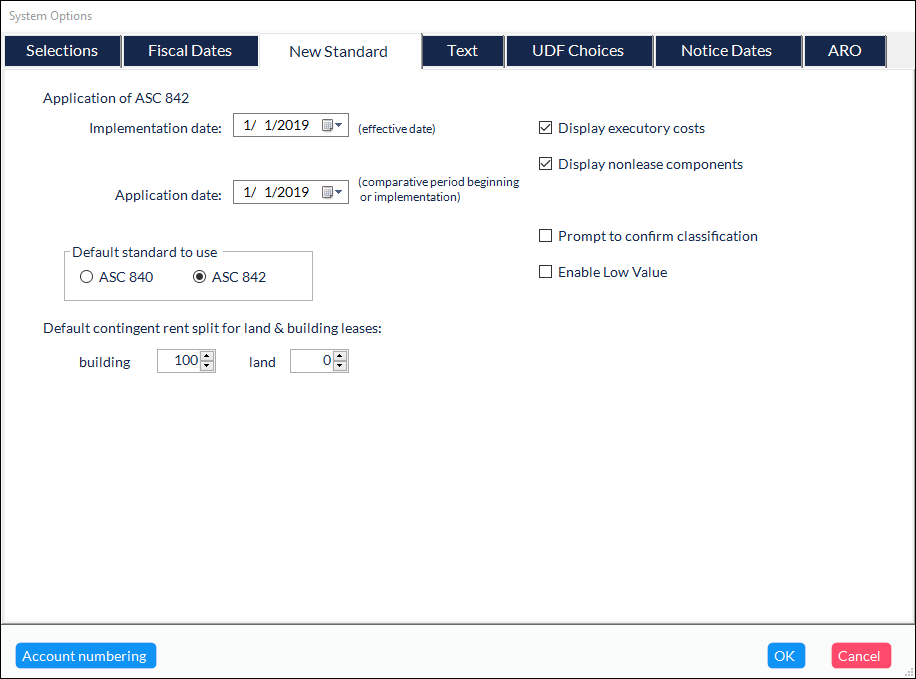Uncheck Display nonlease components
916x679 pixels.
(545, 164)
